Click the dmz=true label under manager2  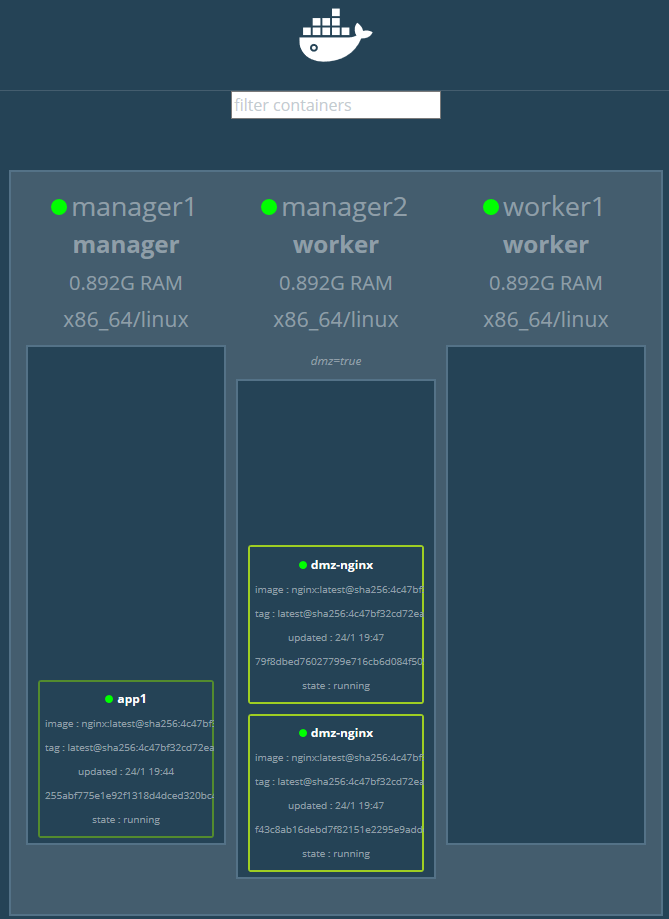[336, 361]
